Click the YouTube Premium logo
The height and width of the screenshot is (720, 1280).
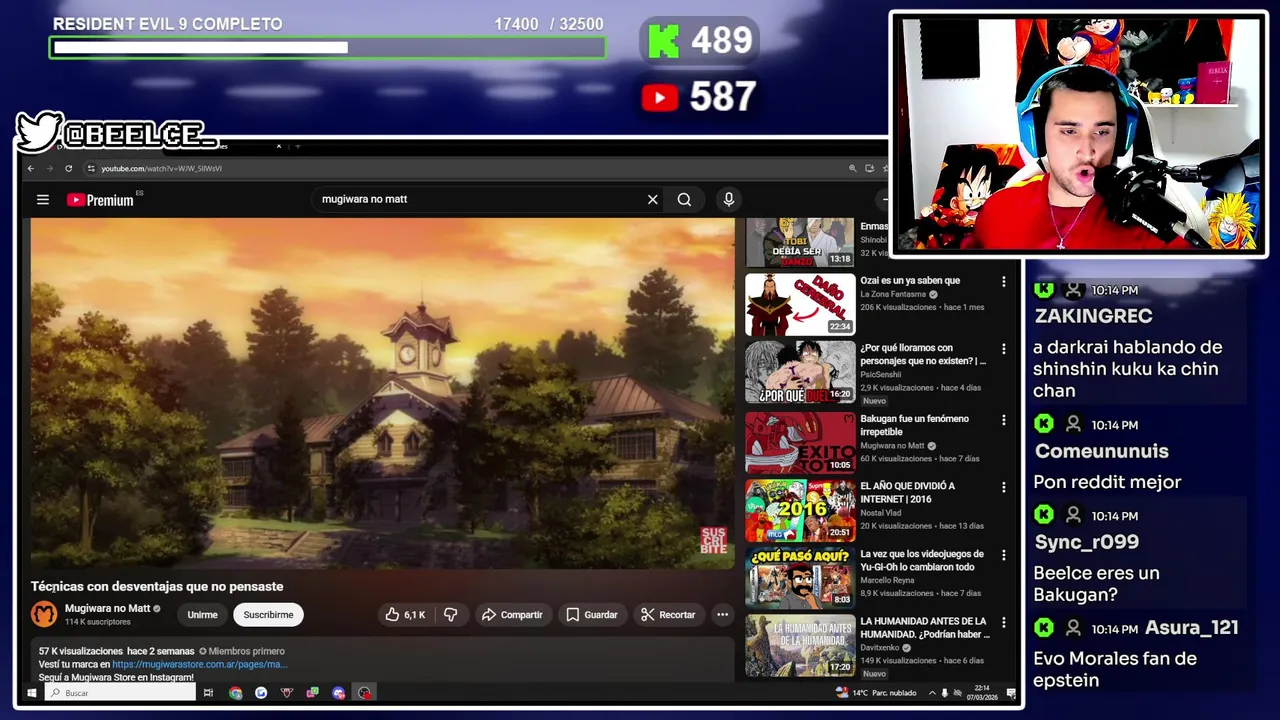point(100,200)
